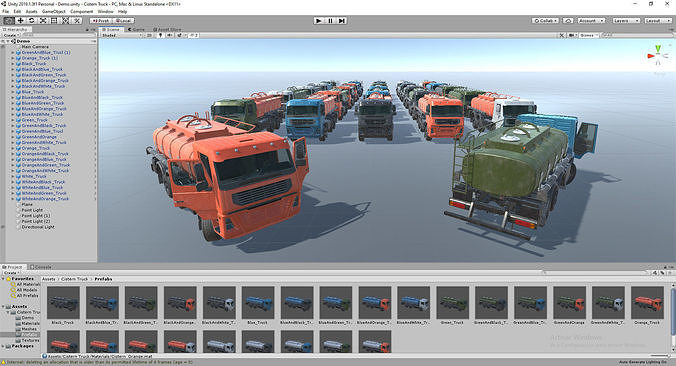Image resolution: width=676 pixels, height=366 pixels.
Task: Select the Hand tool in toolbar
Action: 9,20
